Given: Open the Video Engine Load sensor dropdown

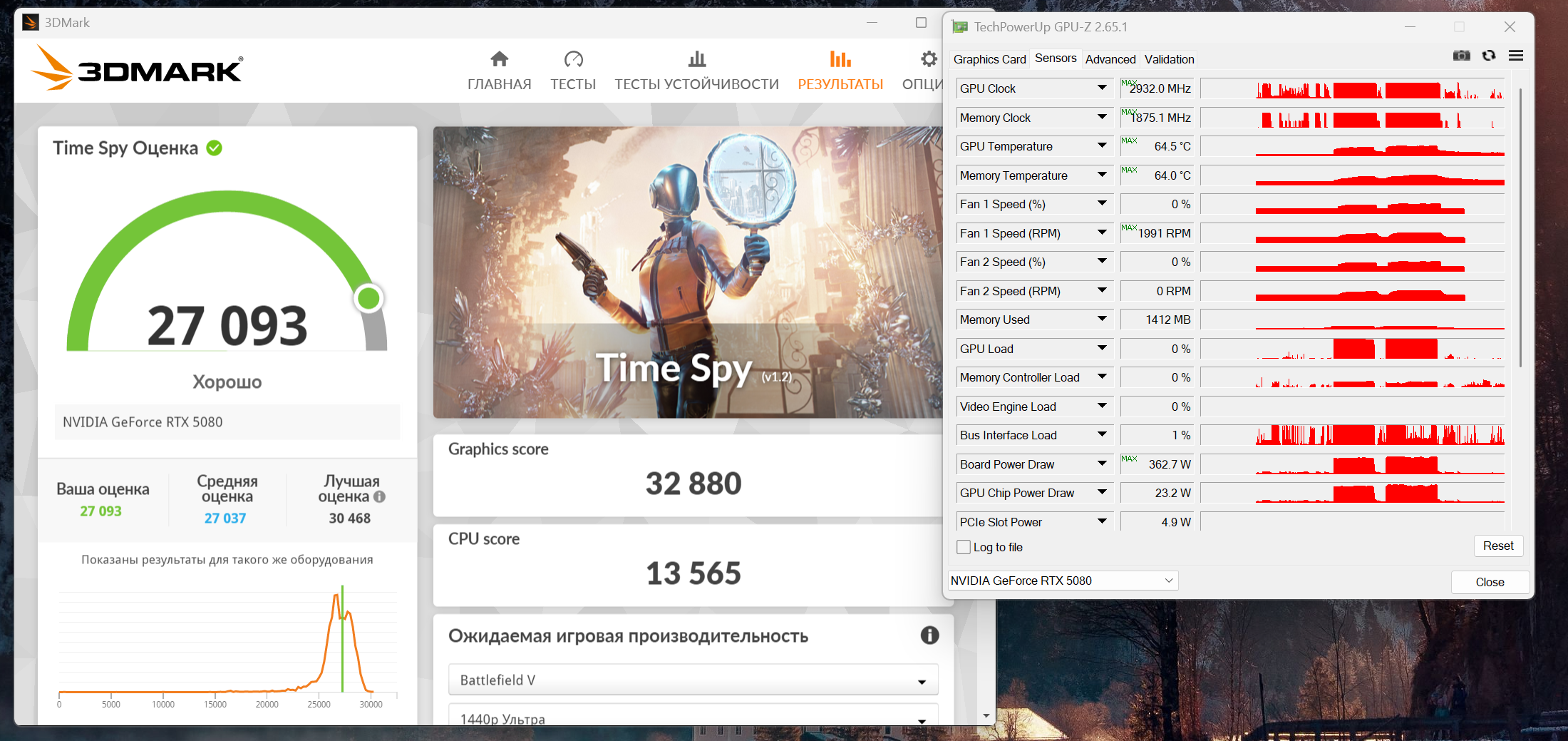Looking at the screenshot, I should 1102,406.
